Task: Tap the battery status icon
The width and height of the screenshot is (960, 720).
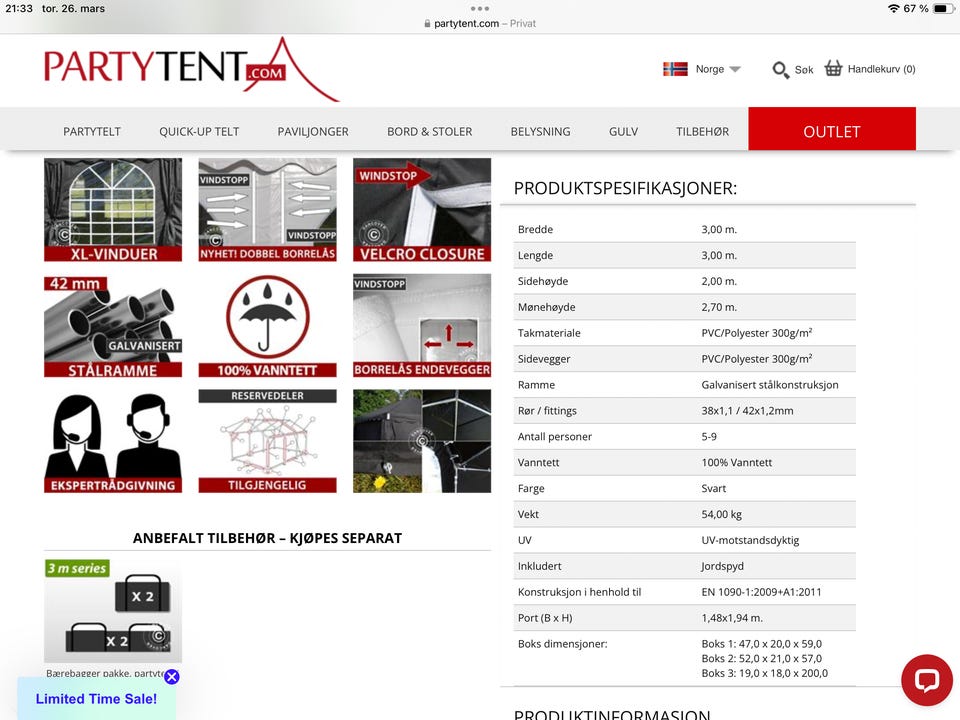Action: pyautogui.click(x=943, y=9)
